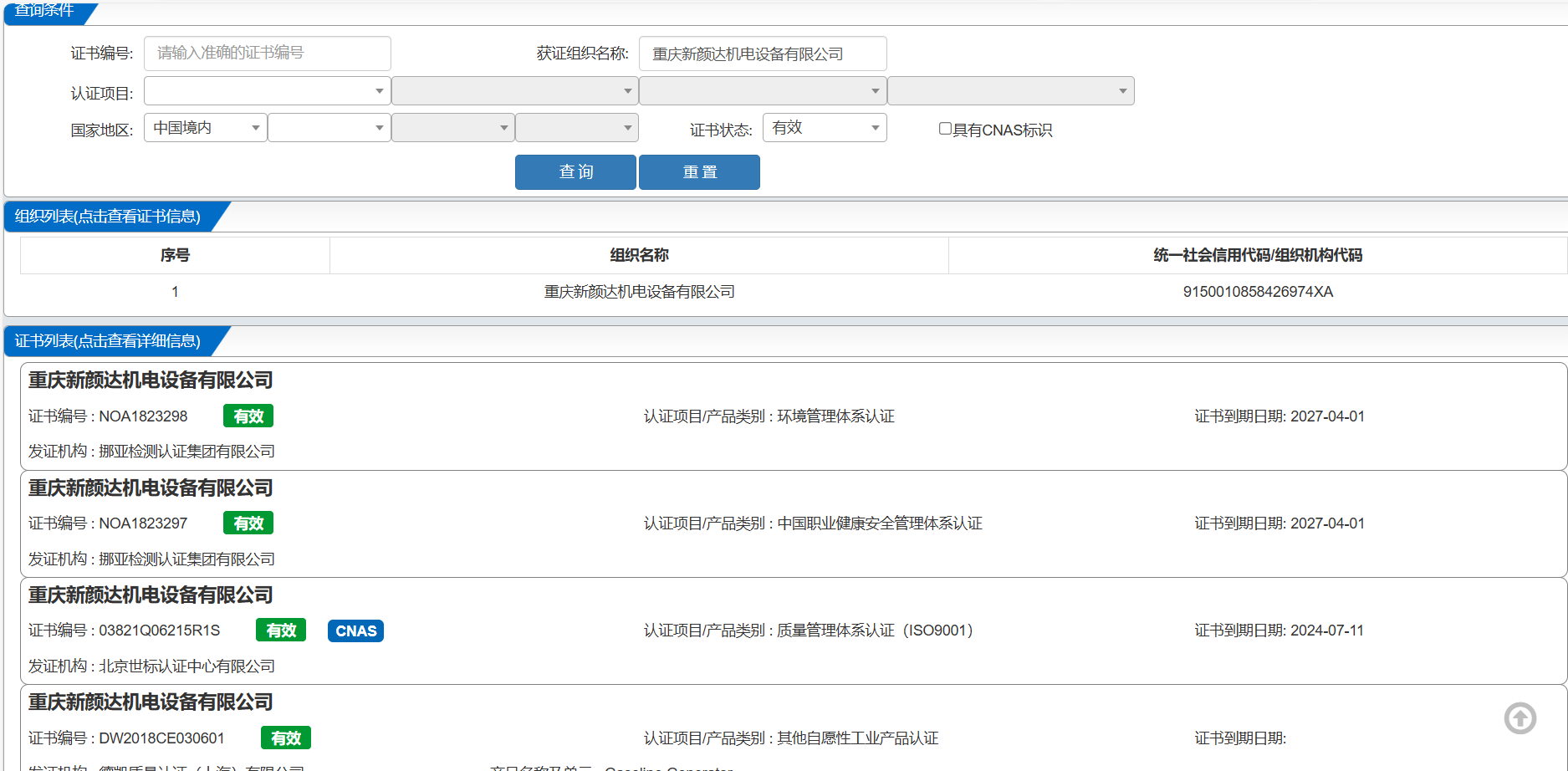The width and height of the screenshot is (1568, 771).
Task: Click organization row 重庆新颜达机电设备有限公司 in table
Action: point(639,292)
